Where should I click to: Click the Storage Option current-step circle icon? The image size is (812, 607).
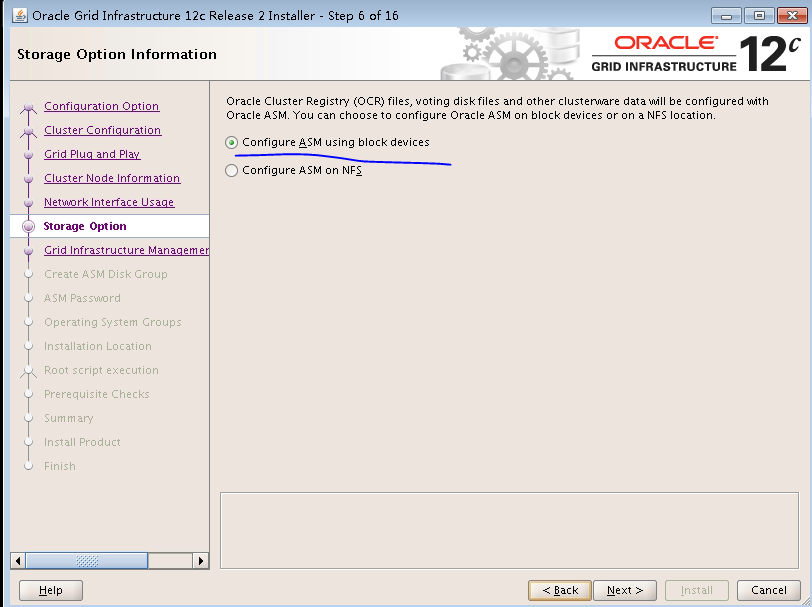coord(28,226)
